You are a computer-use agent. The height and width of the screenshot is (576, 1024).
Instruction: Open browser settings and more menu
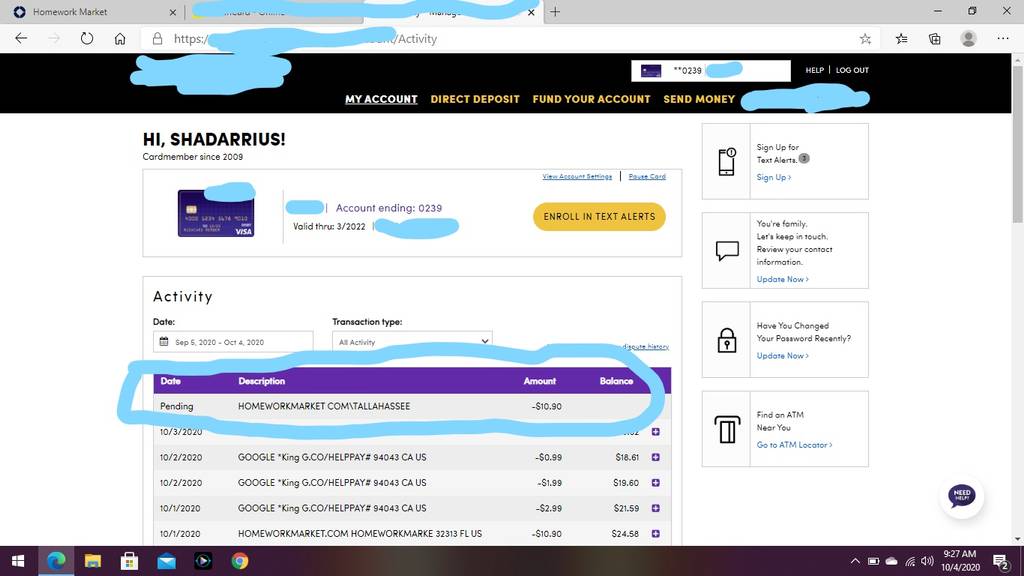[1003, 39]
